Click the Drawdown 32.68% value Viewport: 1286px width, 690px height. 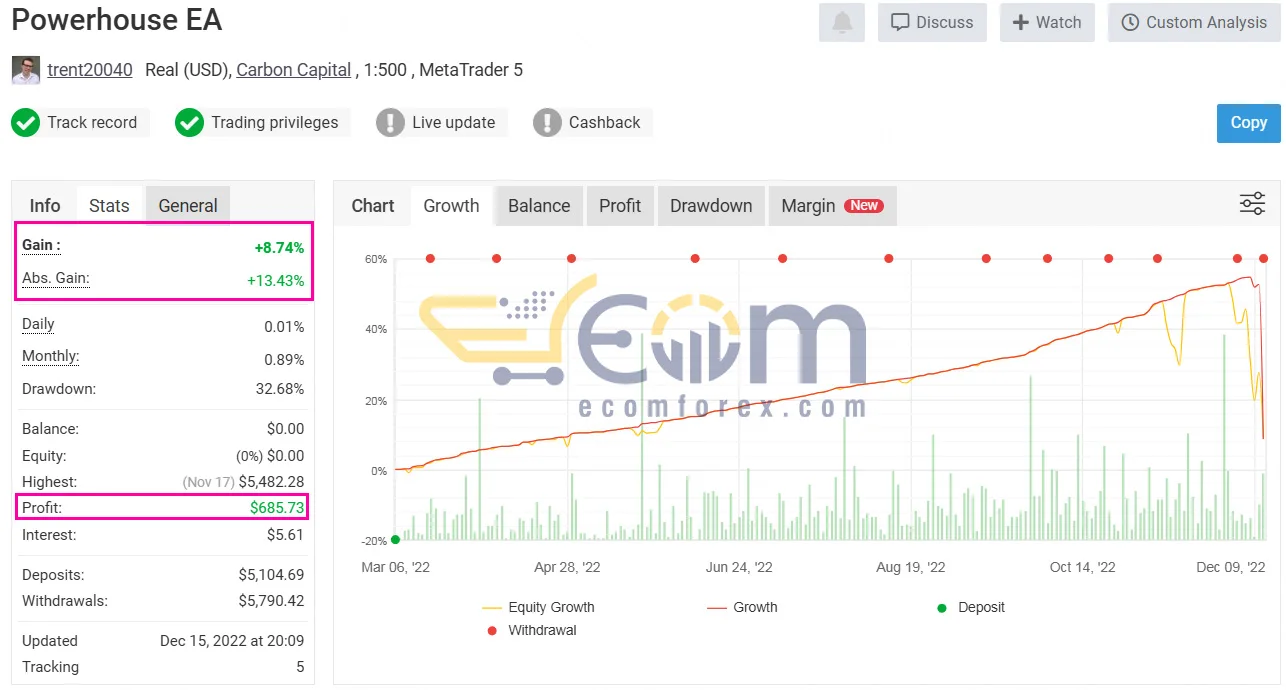[279, 388]
